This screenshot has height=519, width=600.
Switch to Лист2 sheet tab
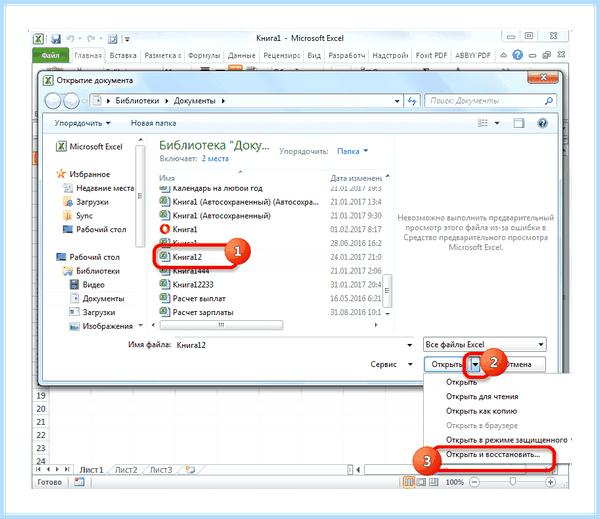click(126, 470)
